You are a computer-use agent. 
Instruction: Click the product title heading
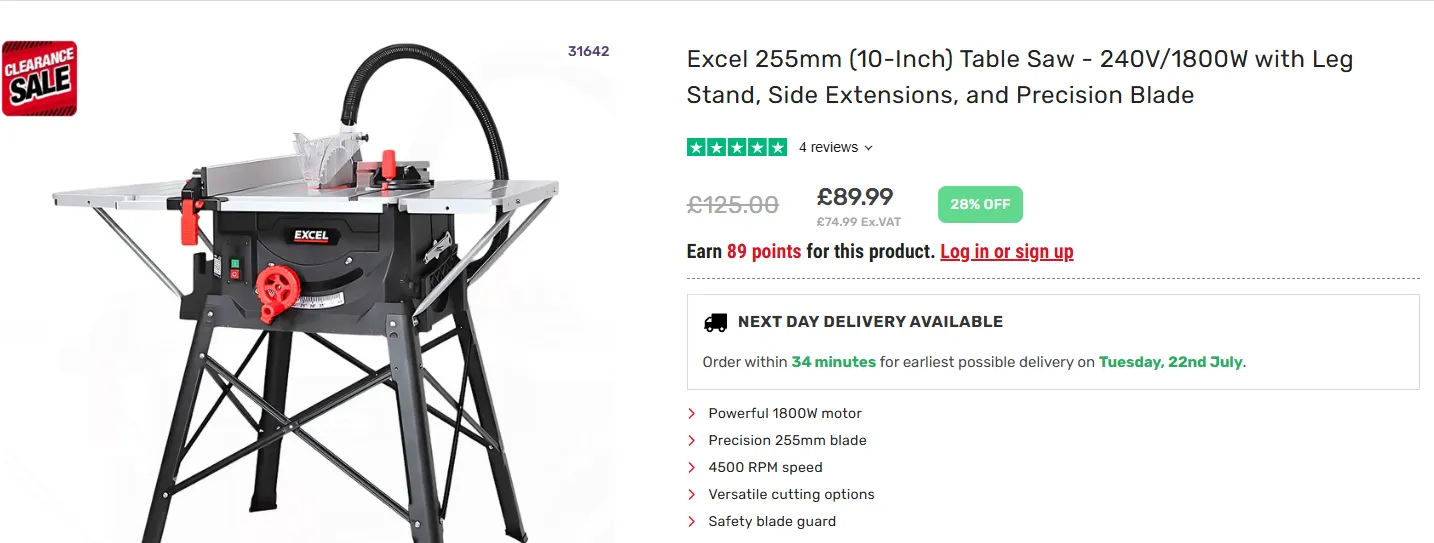tap(1019, 77)
